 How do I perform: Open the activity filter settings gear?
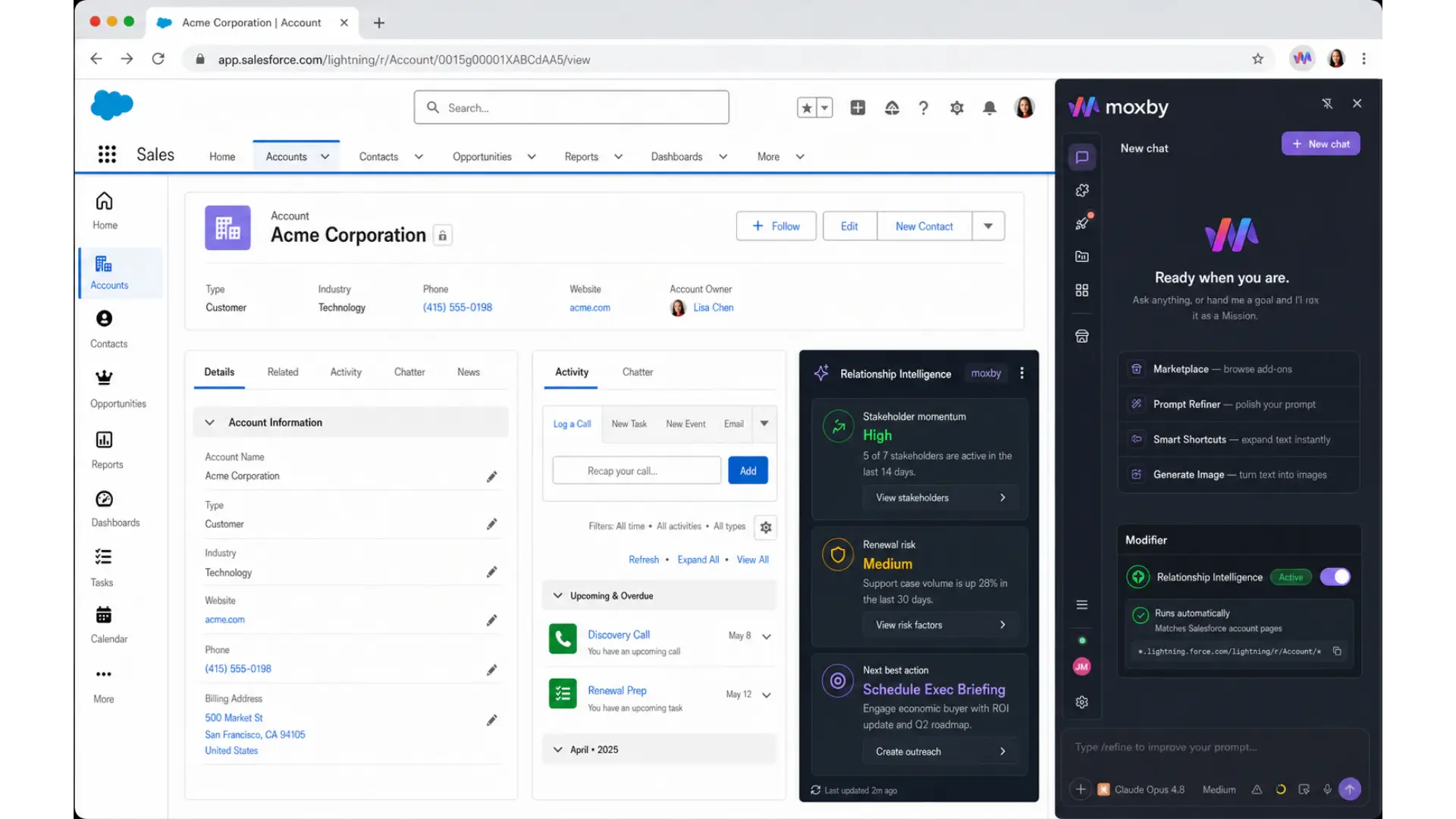[766, 527]
